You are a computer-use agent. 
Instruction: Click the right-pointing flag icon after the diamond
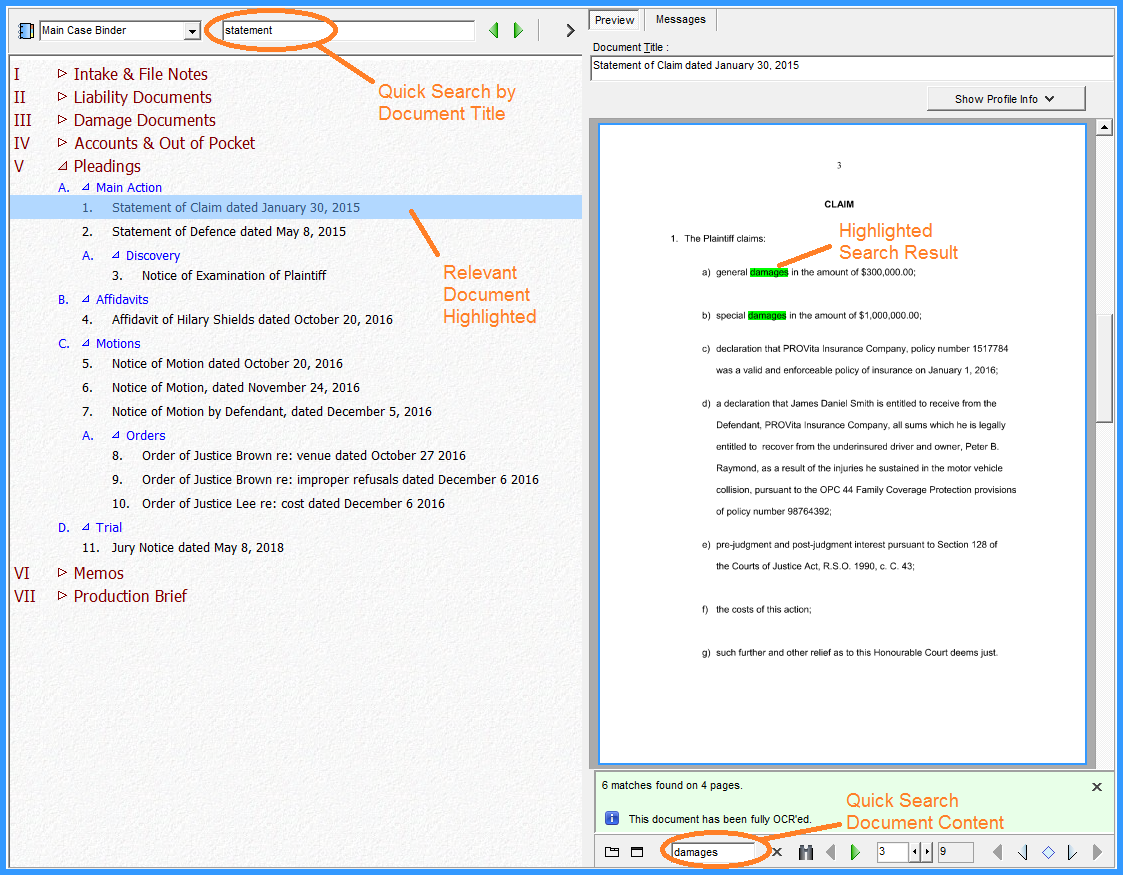tap(1072, 852)
